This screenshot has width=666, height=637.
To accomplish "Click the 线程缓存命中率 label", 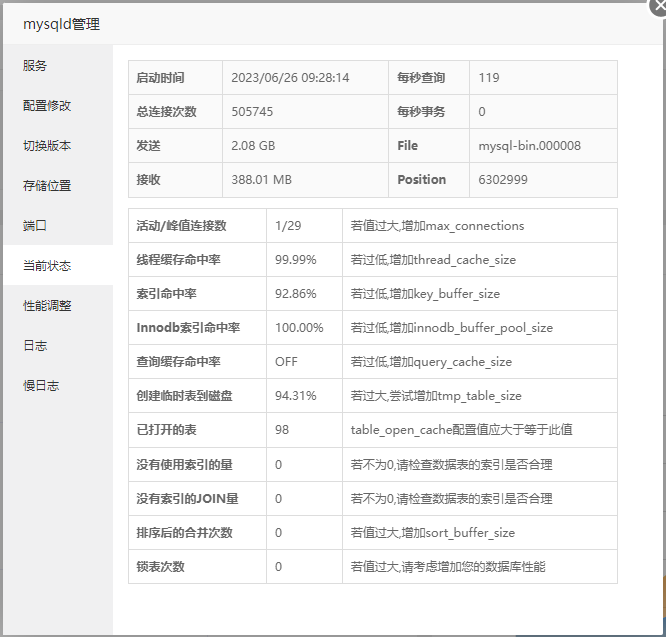I will 178,259.
